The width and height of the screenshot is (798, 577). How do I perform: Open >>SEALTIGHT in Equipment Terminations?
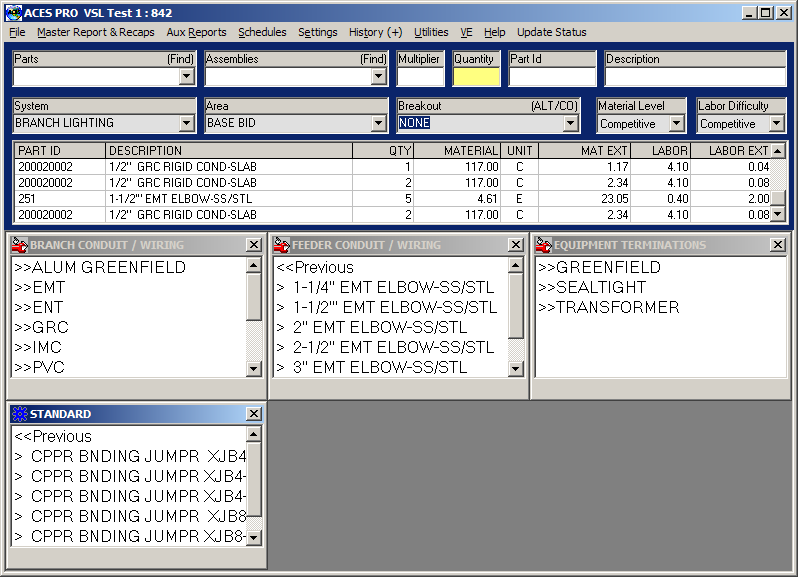[x=592, y=287]
